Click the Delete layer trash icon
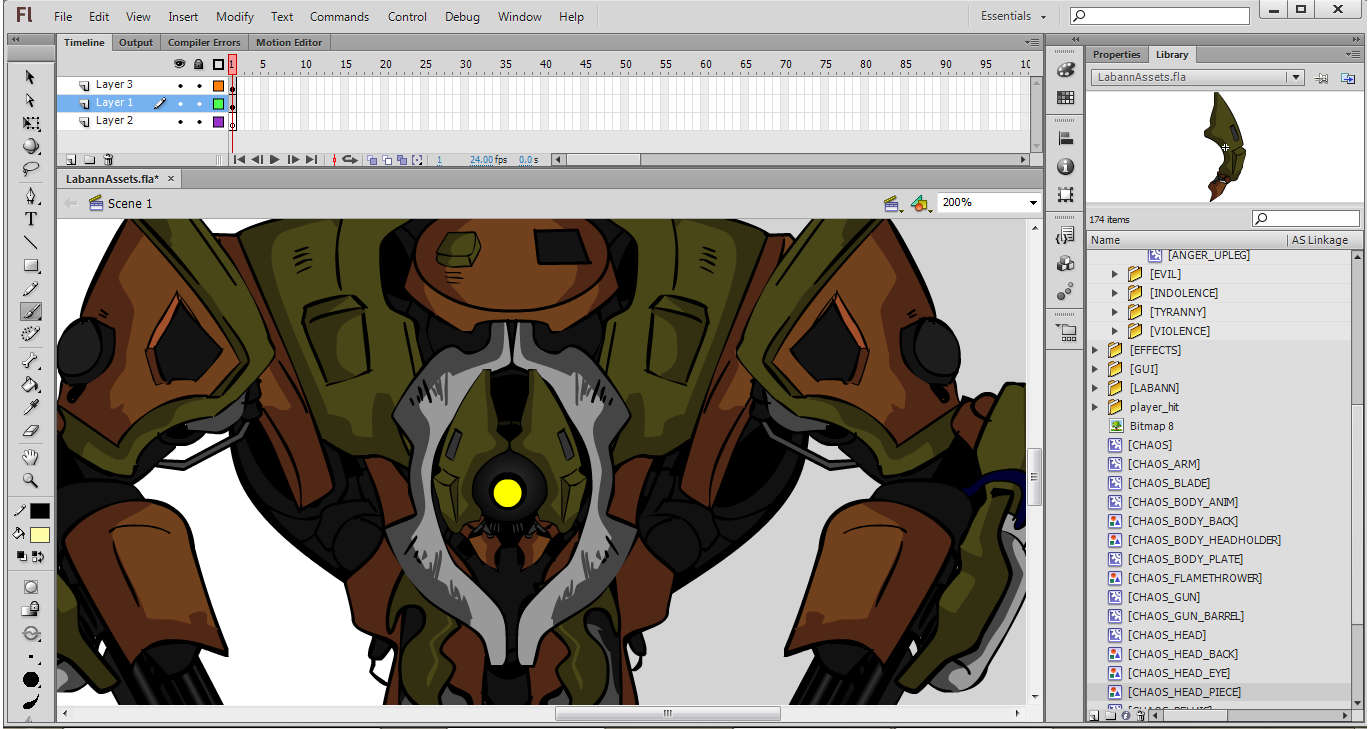Viewport: 1369px width, 729px height. (x=109, y=160)
